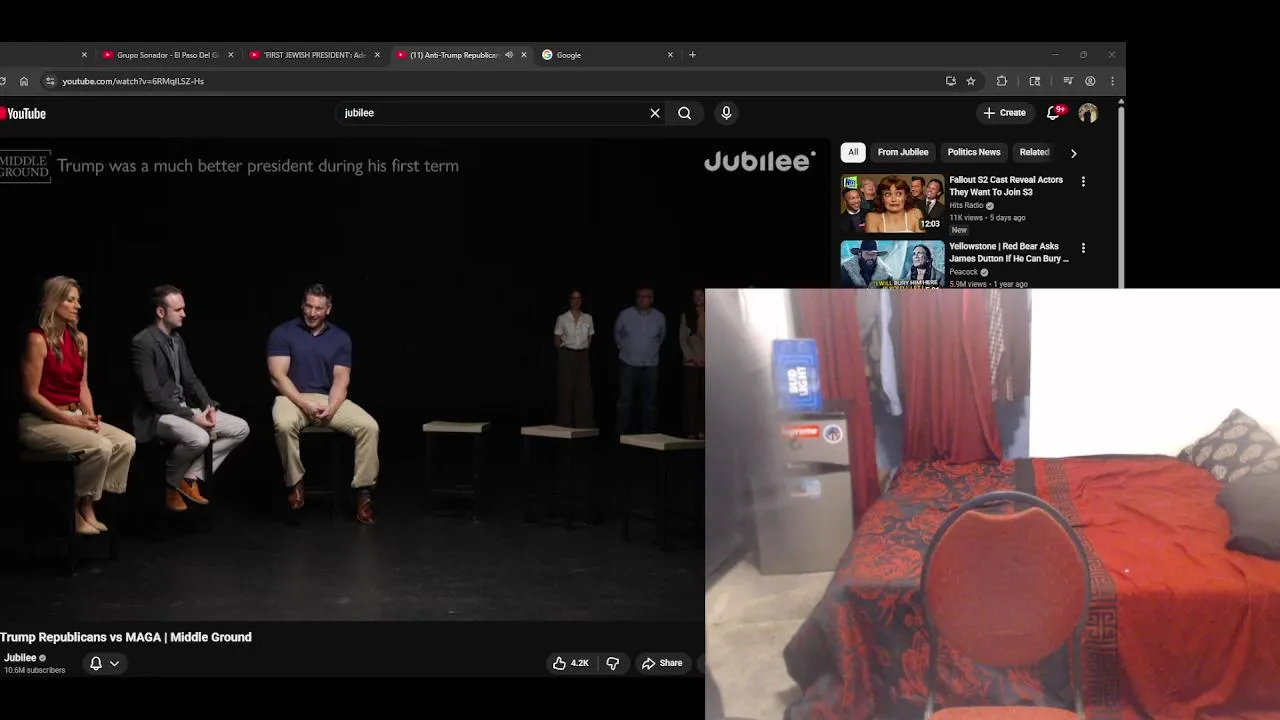Close the Google tab
The height and width of the screenshot is (720, 1280).
(670, 55)
